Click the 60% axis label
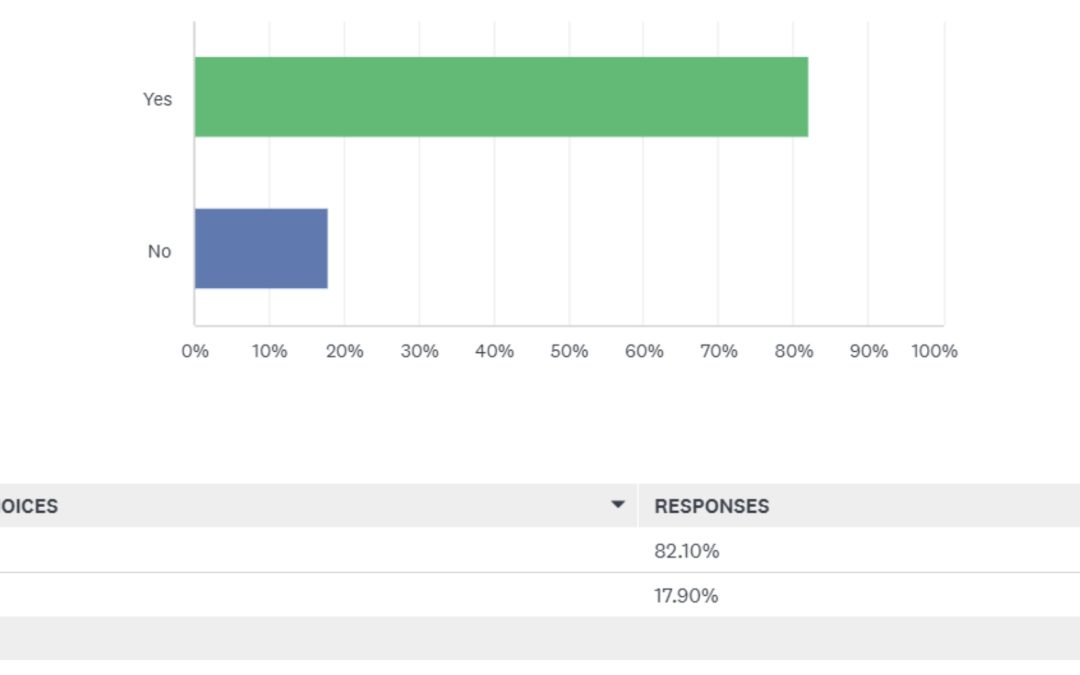 (x=644, y=351)
